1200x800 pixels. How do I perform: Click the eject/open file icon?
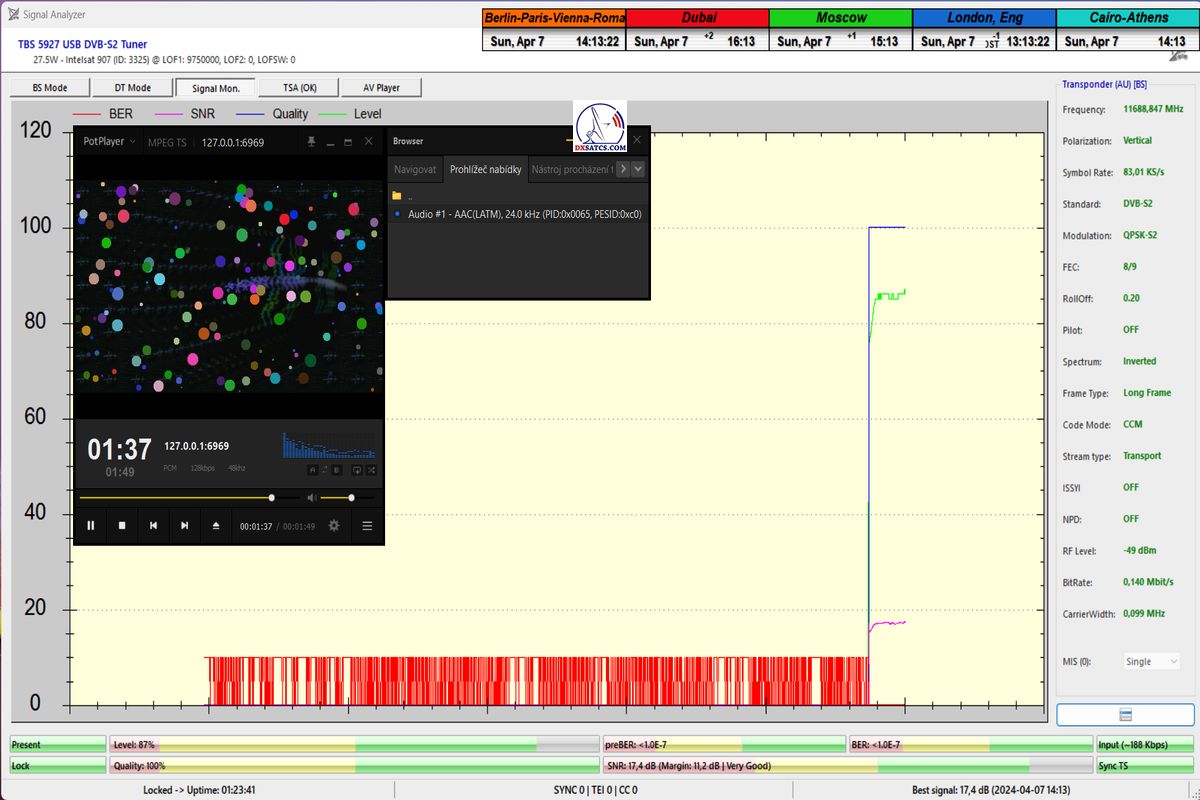point(216,526)
